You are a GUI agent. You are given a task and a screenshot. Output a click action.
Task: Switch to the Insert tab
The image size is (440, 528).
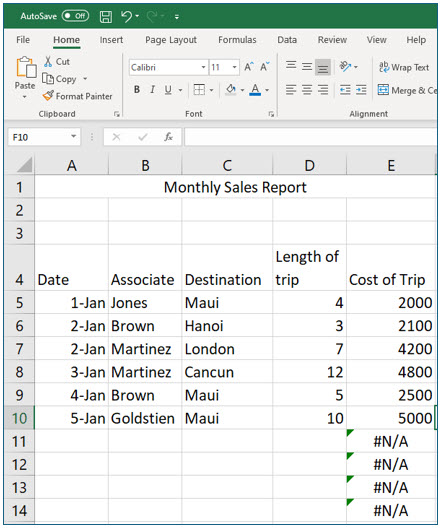point(111,40)
